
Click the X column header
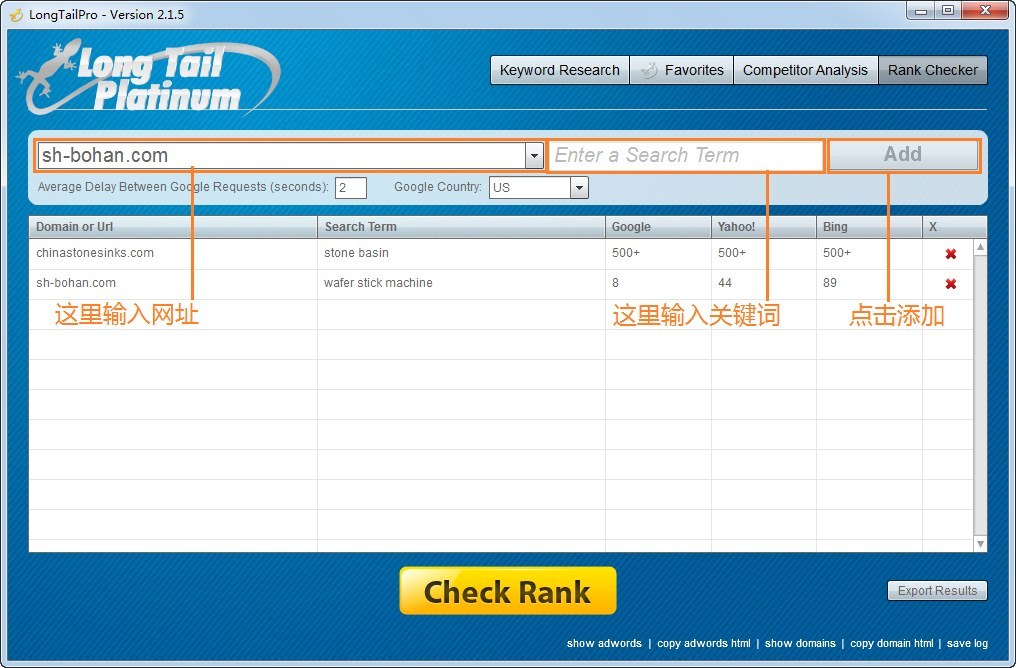[954, 227]
